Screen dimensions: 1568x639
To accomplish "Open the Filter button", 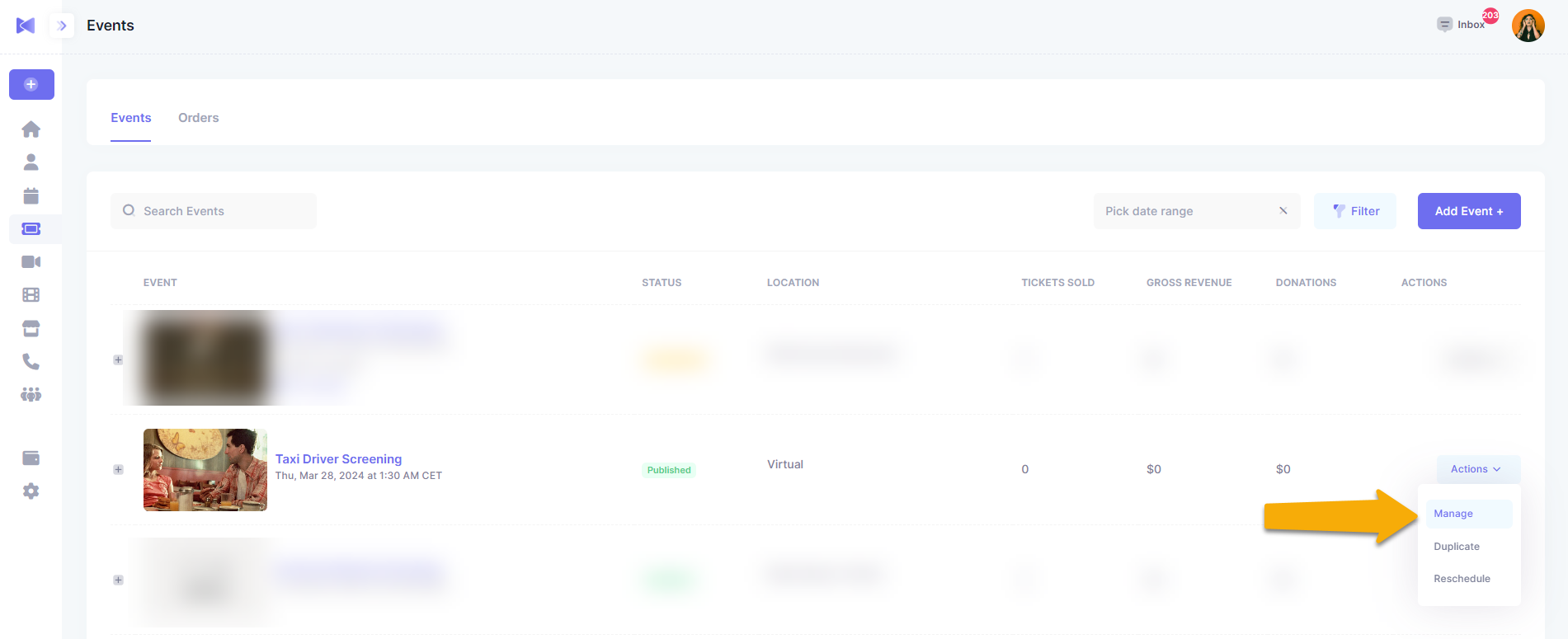I will (1355, 211).
